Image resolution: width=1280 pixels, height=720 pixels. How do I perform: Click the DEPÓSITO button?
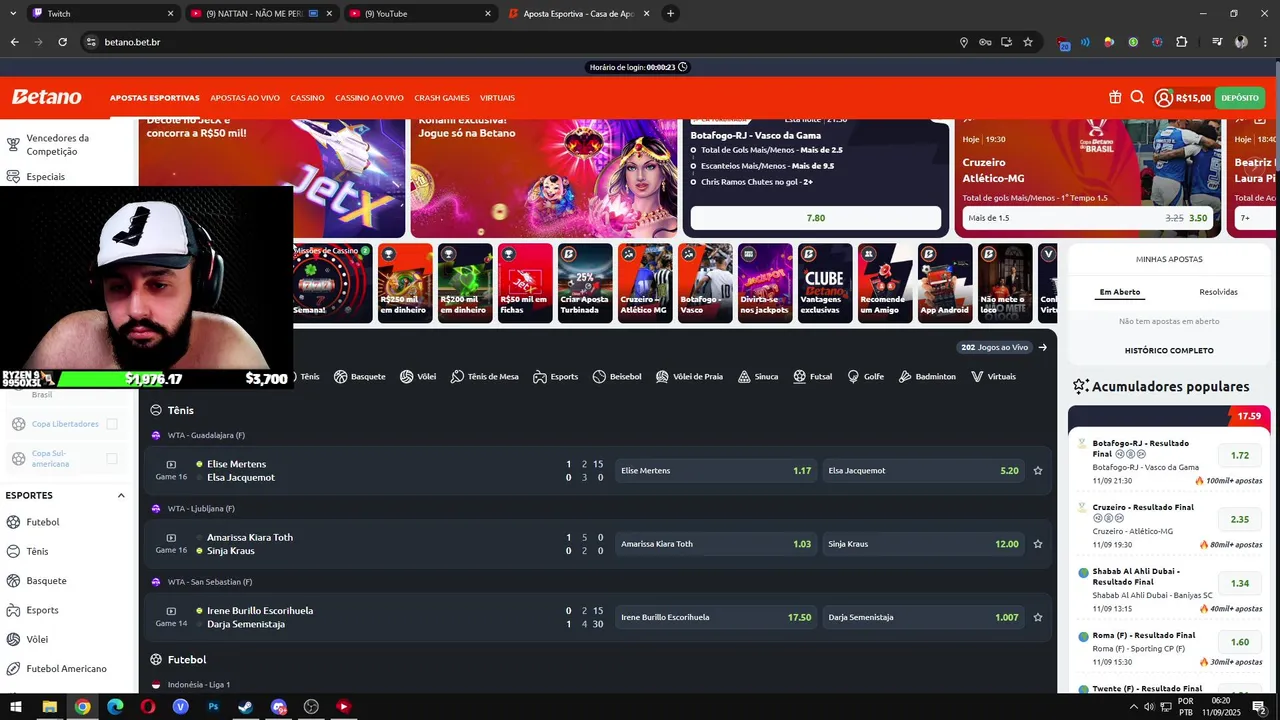[1240, 98]
